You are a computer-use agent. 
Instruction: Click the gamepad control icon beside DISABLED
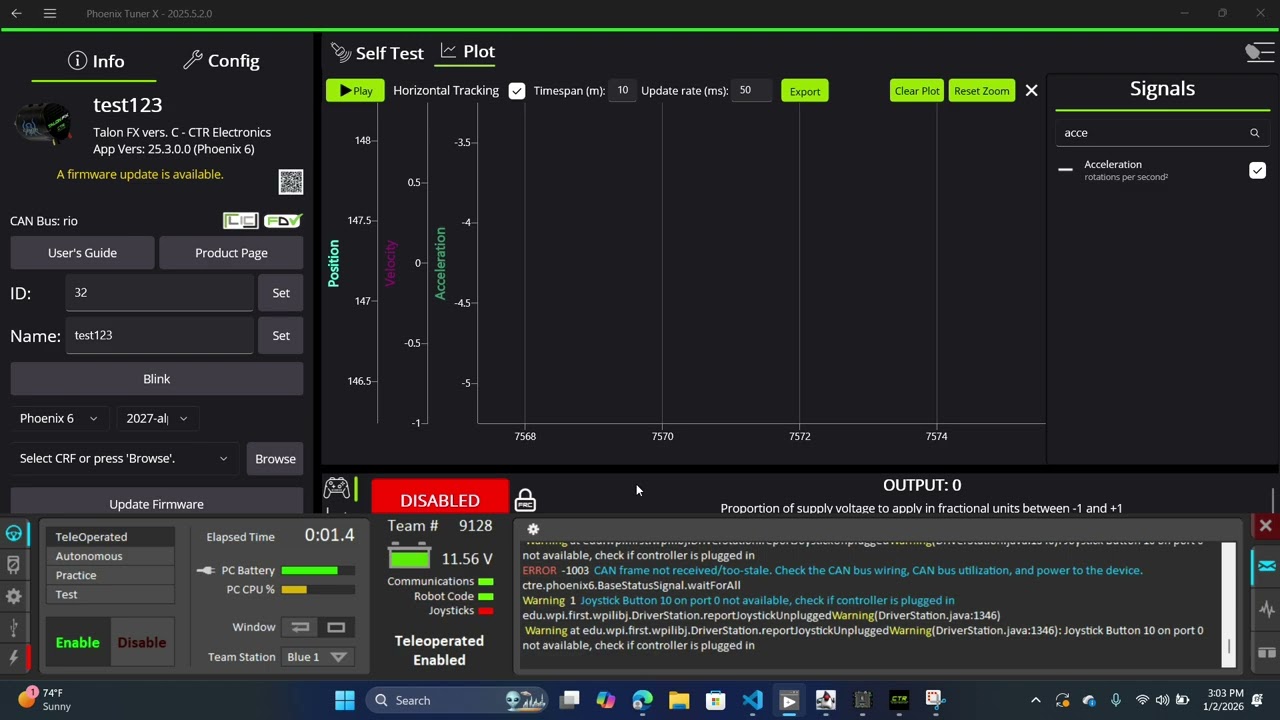[337, 488]
